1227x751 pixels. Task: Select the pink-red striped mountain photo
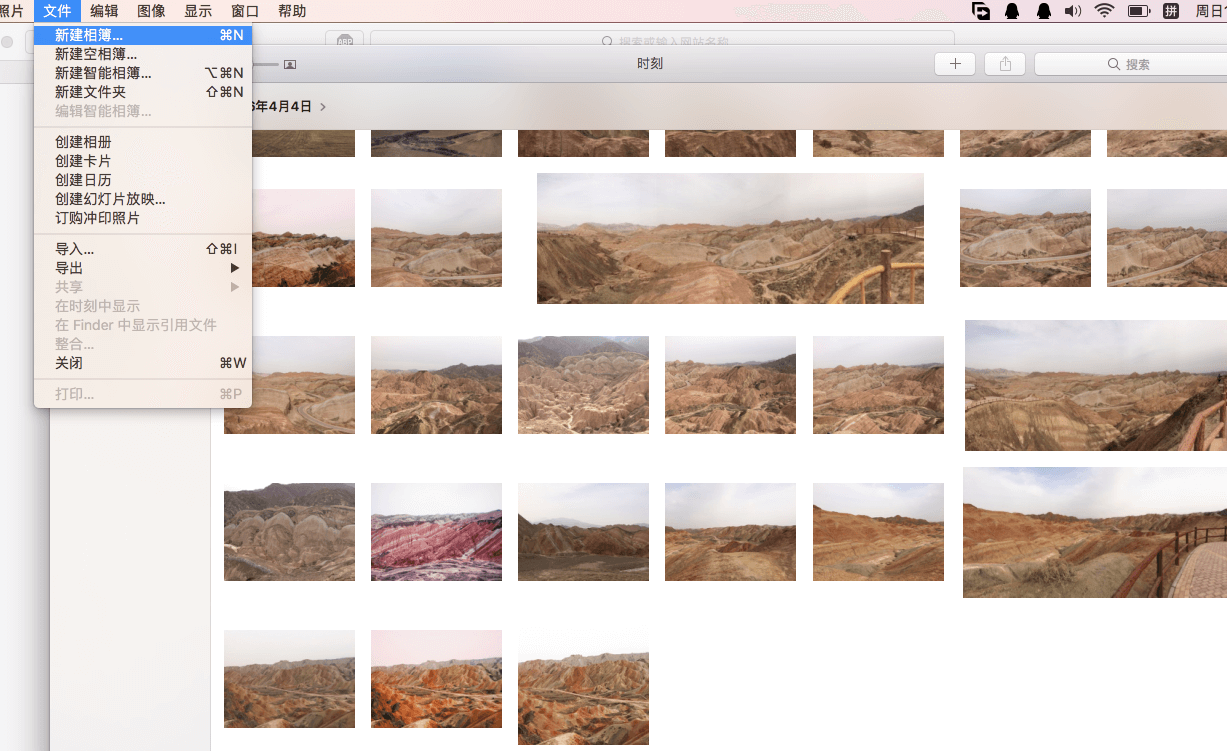pos(436,532)
